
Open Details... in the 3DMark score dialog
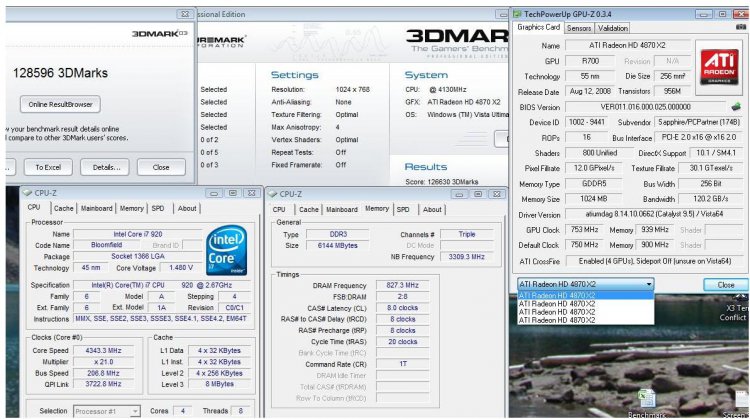pyautogui.click(x=105, y=167)
